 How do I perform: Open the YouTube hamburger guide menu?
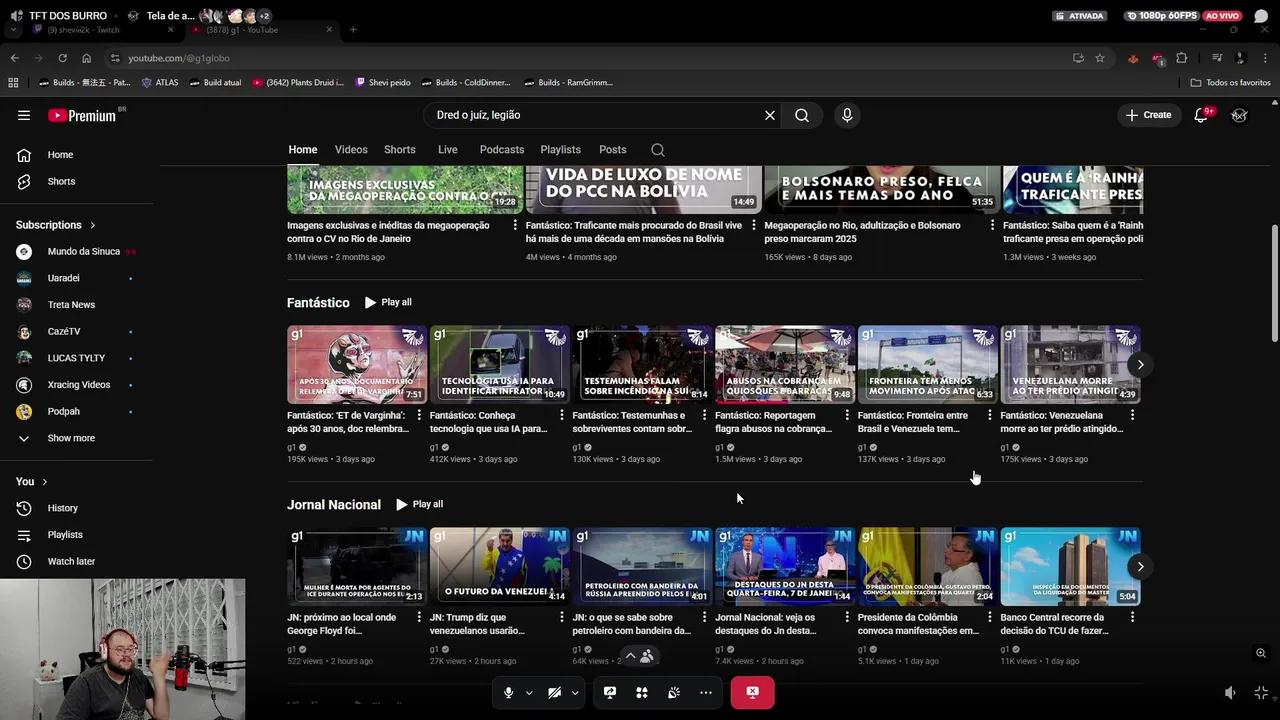coord(24,115)
